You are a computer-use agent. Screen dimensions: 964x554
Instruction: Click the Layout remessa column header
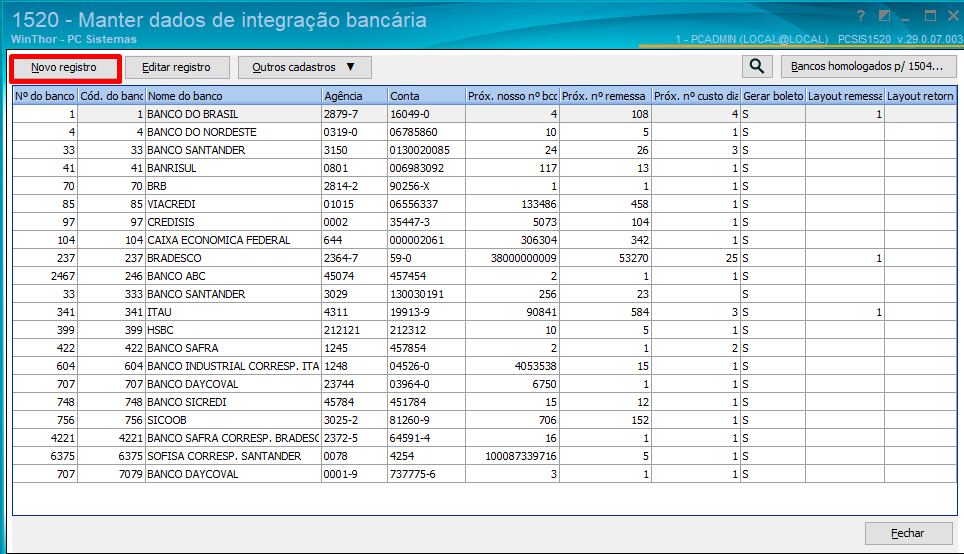point(845,96)
